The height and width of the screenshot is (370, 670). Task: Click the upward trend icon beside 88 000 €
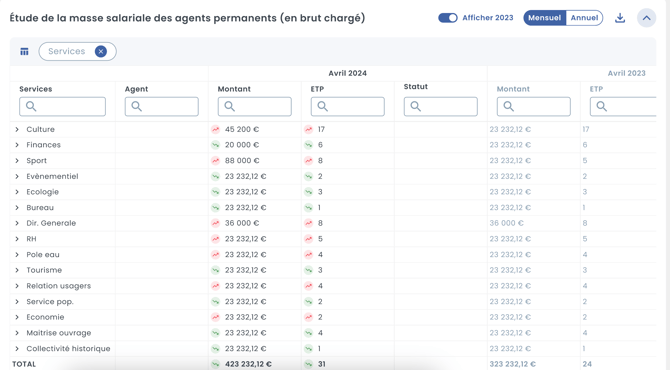tap(215, 161)
